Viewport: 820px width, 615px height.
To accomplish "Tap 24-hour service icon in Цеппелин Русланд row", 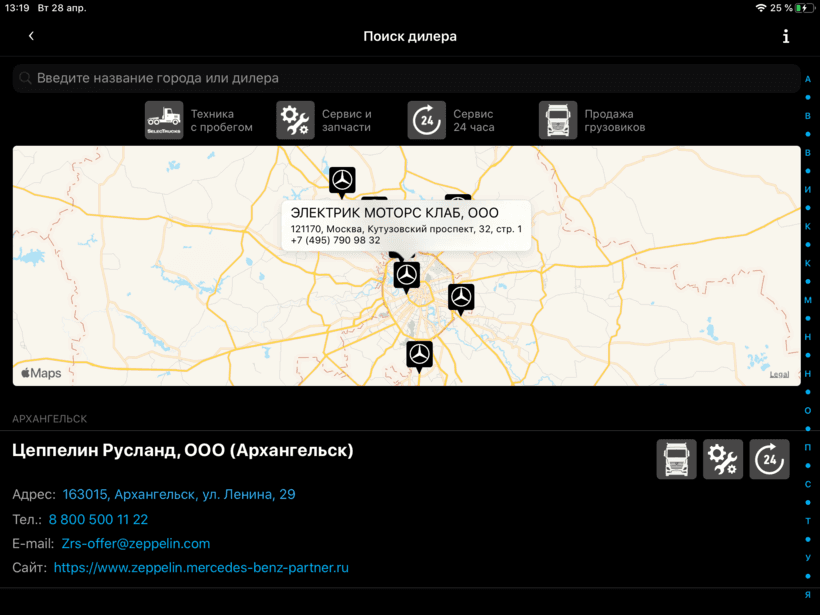I will click(x=769, y=459).
